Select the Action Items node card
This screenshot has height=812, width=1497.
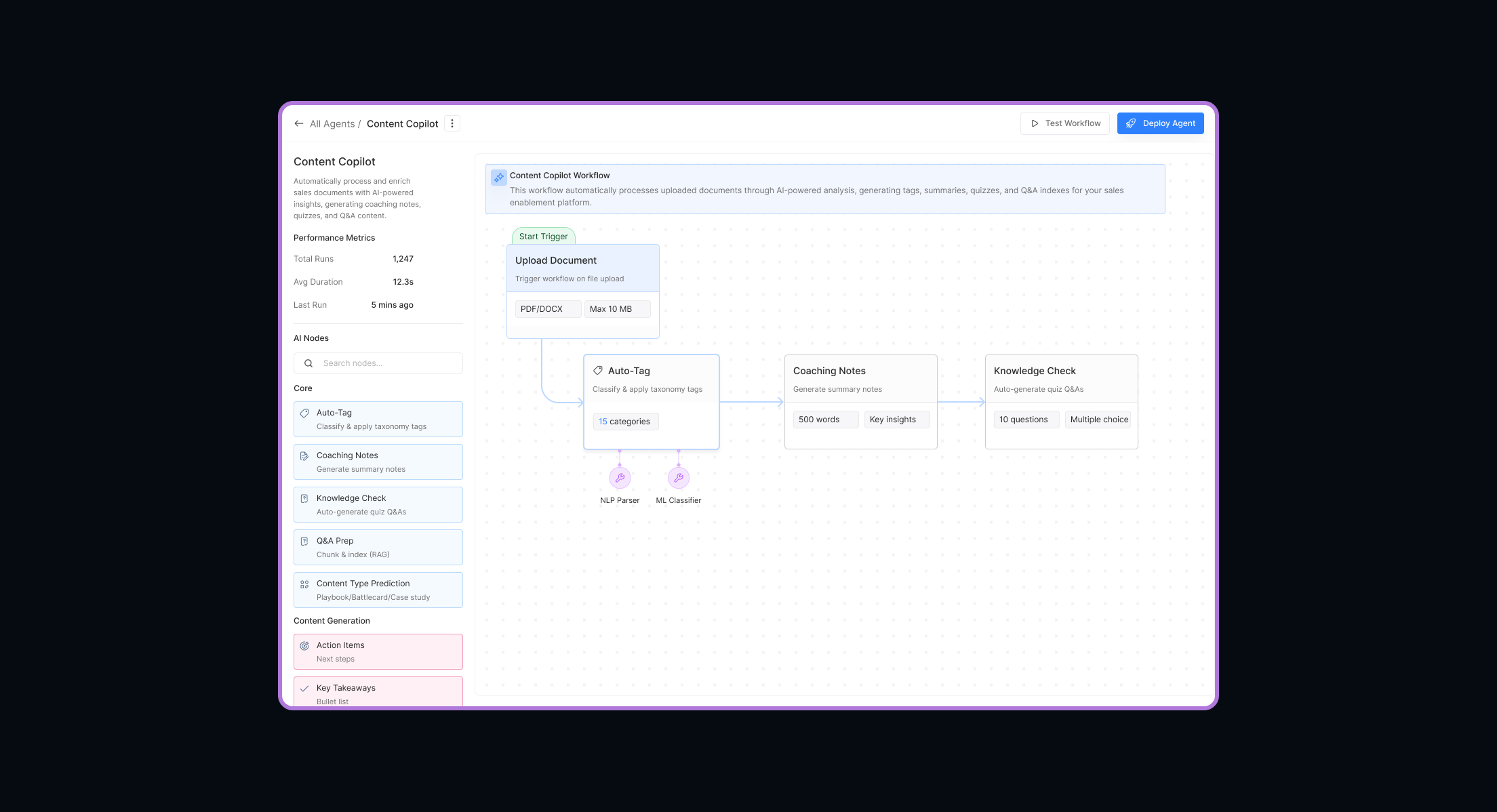[x=378, y=652]
